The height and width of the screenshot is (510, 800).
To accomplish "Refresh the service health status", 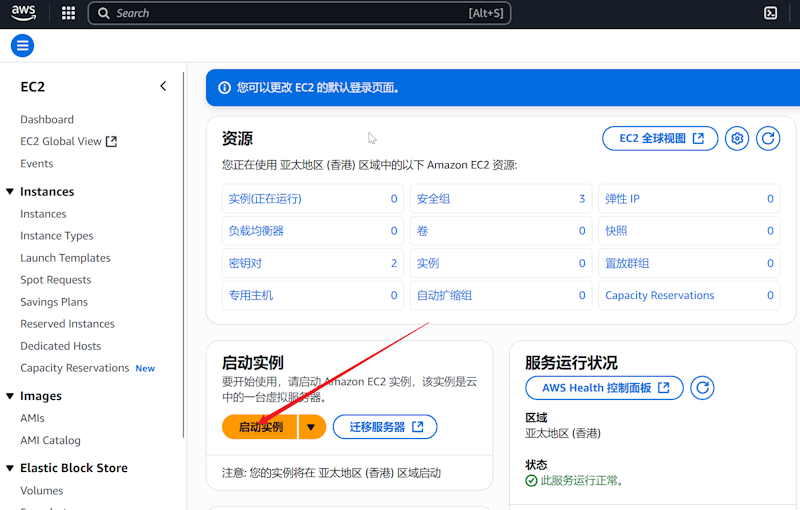I will (x=703, y=388).
